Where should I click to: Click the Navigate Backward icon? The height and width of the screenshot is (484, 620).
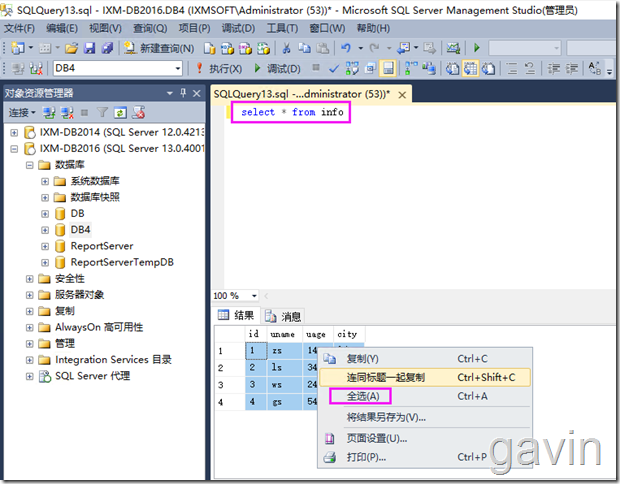coord(403,48)
